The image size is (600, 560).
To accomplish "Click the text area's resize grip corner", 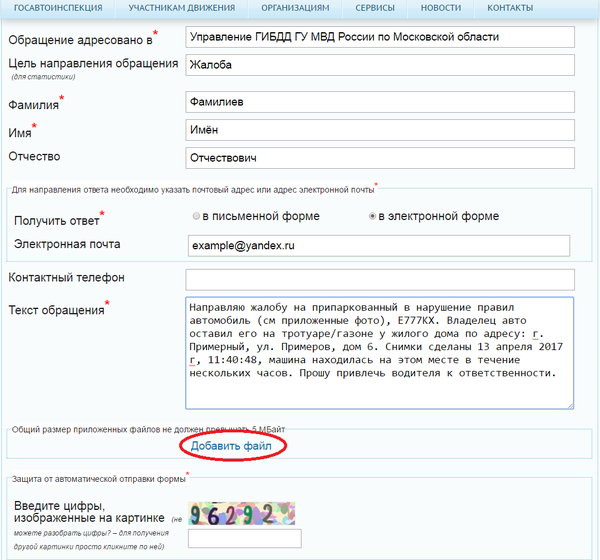I will pos(569,404).
